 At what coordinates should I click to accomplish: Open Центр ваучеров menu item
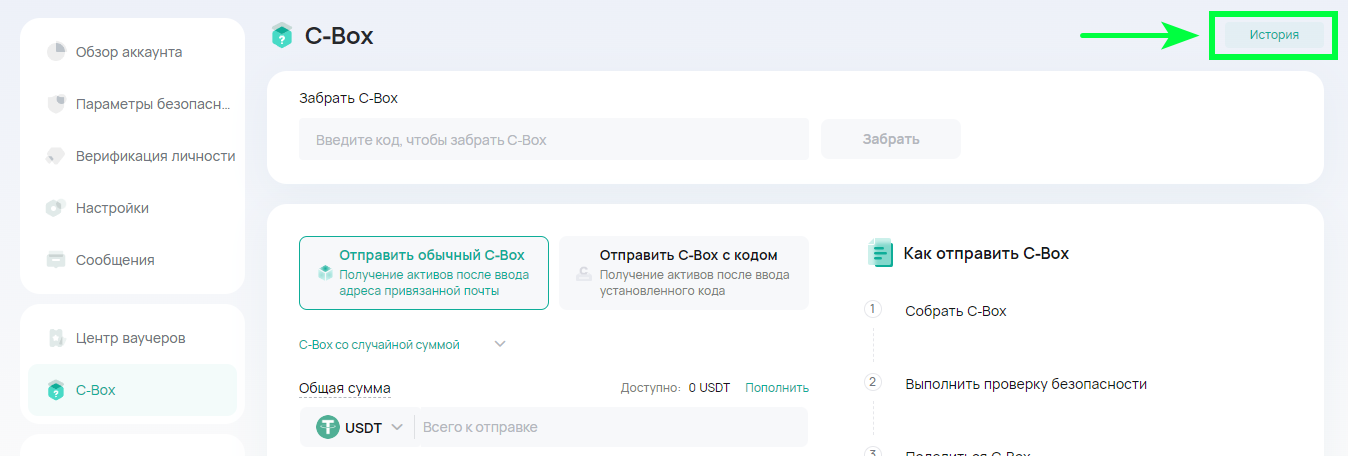coord(132,338)
